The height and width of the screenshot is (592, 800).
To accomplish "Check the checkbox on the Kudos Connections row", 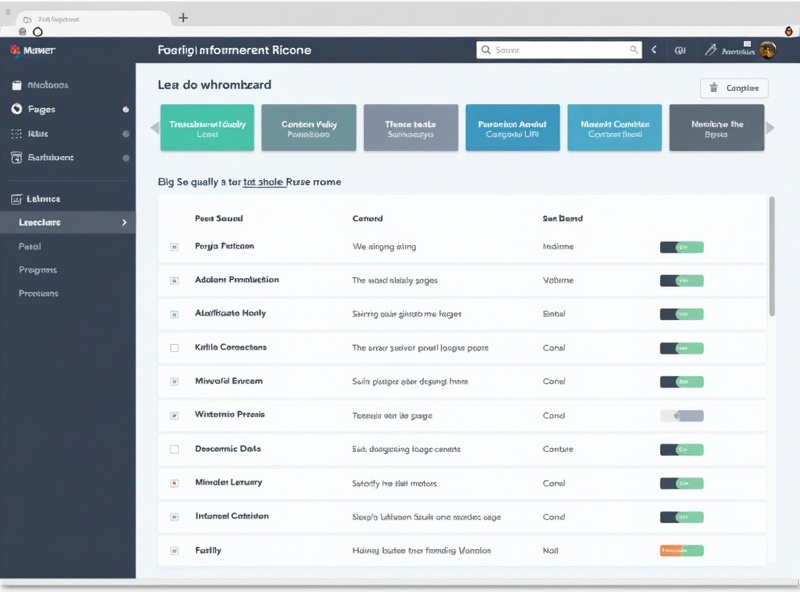I will [x=173, y=348].
